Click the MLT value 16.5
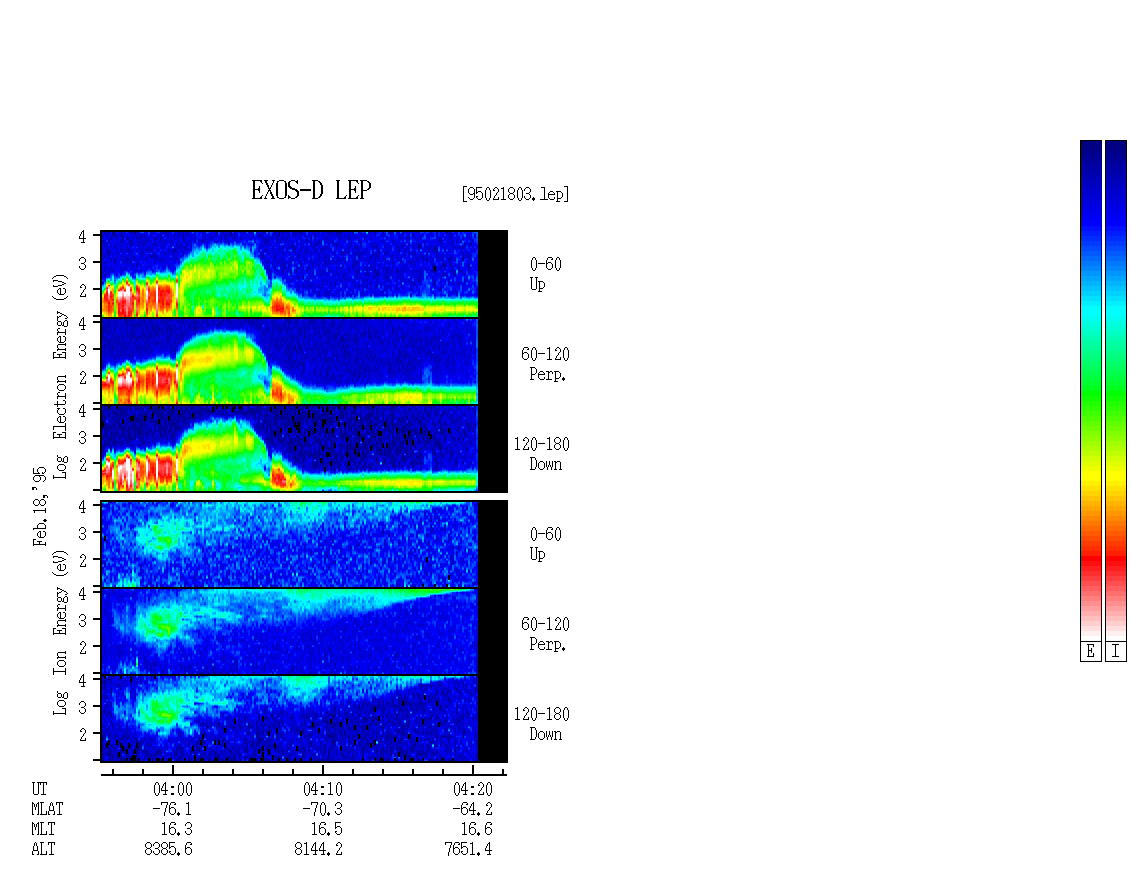The width and height of the screenshot is (1130, 875). 326,830
